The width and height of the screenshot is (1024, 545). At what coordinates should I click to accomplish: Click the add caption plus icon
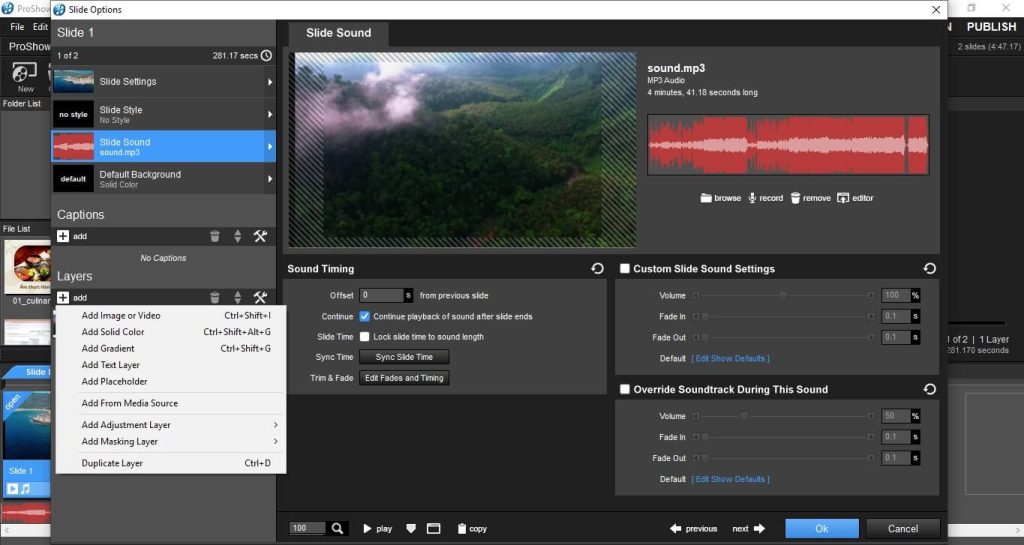point(63,236)
